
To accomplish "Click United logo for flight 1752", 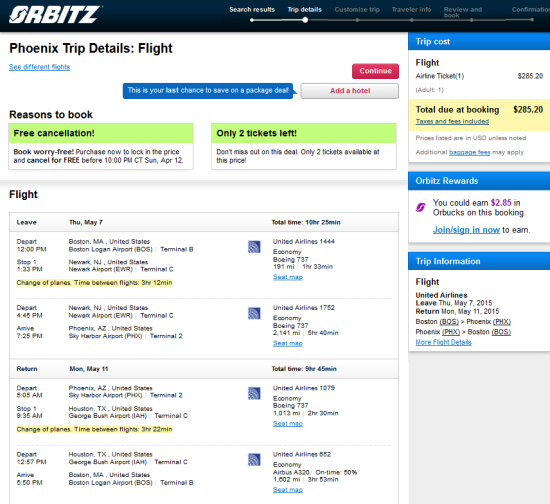I will [254, 313].
